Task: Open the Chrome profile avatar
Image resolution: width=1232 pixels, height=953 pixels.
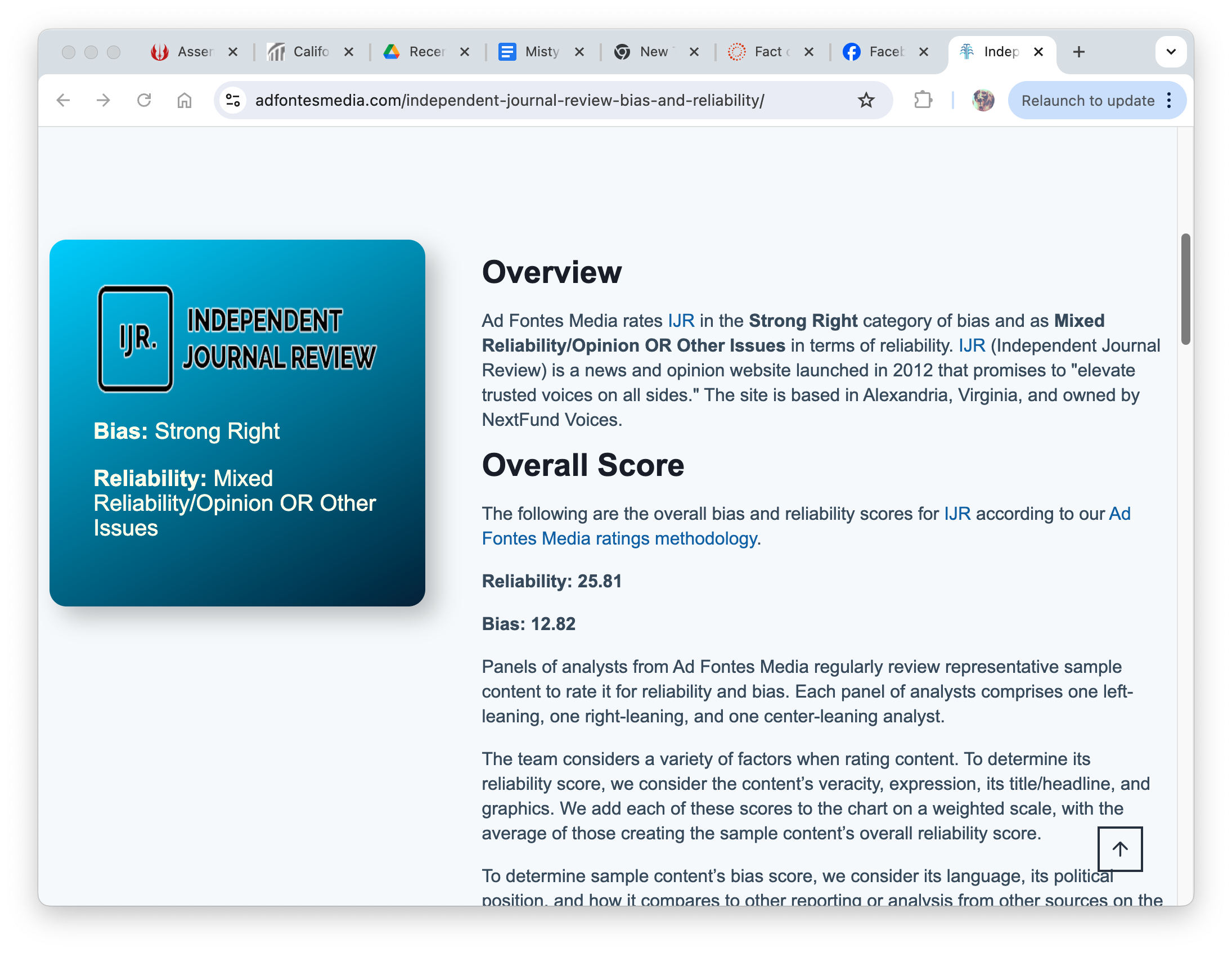Action: [x=983, y=101]
